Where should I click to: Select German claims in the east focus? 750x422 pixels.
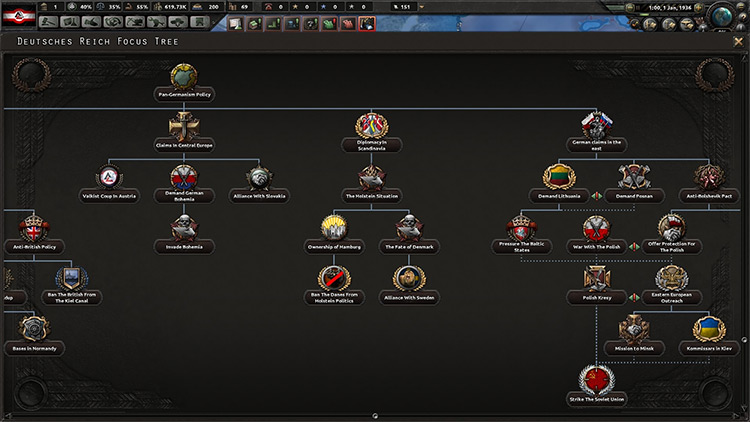coord(596,133)
